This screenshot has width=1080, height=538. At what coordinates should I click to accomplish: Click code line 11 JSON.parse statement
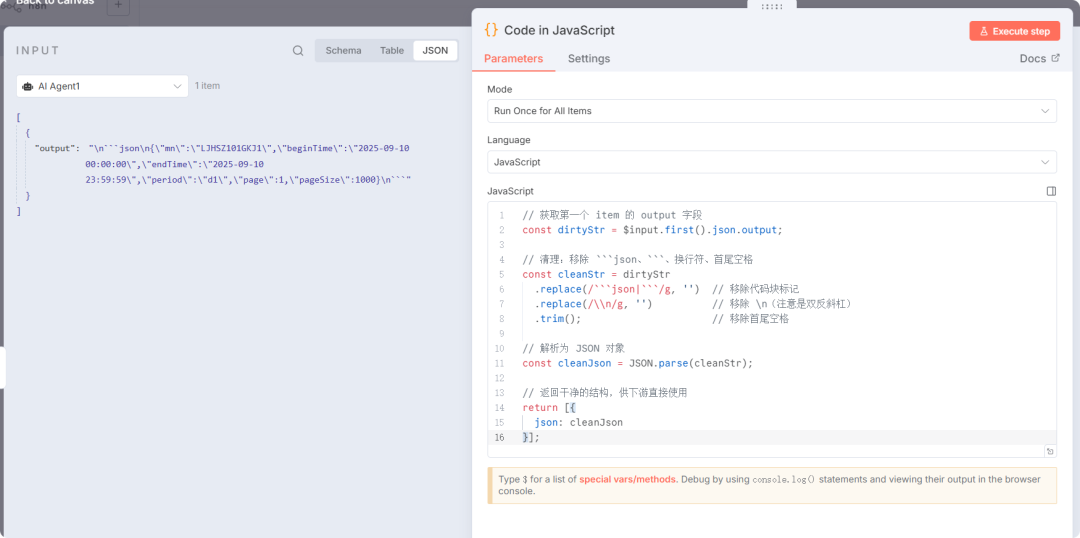(x=637, y=363)
